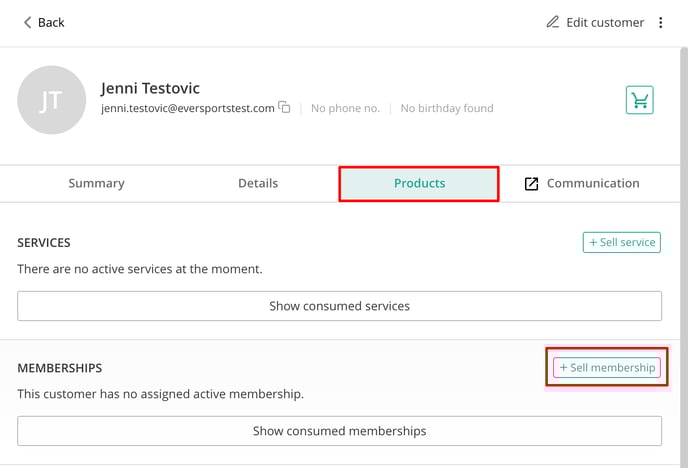Click the jenni.testovic email address text
This screenshot has height=468, width=688.
pyautogui.click(x=188, y=108)
